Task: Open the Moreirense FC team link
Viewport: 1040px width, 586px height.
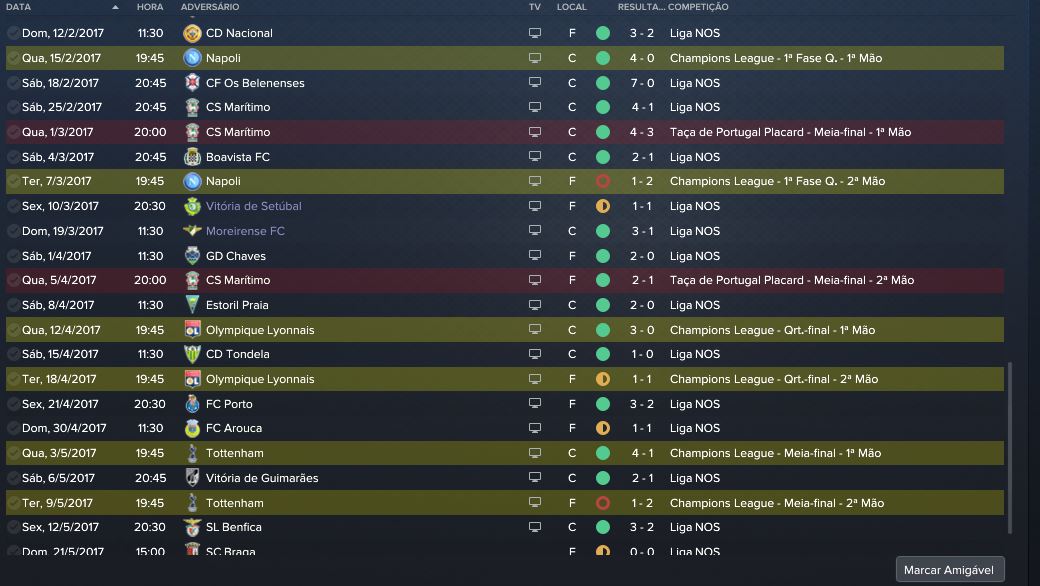Action: [245, 231]
